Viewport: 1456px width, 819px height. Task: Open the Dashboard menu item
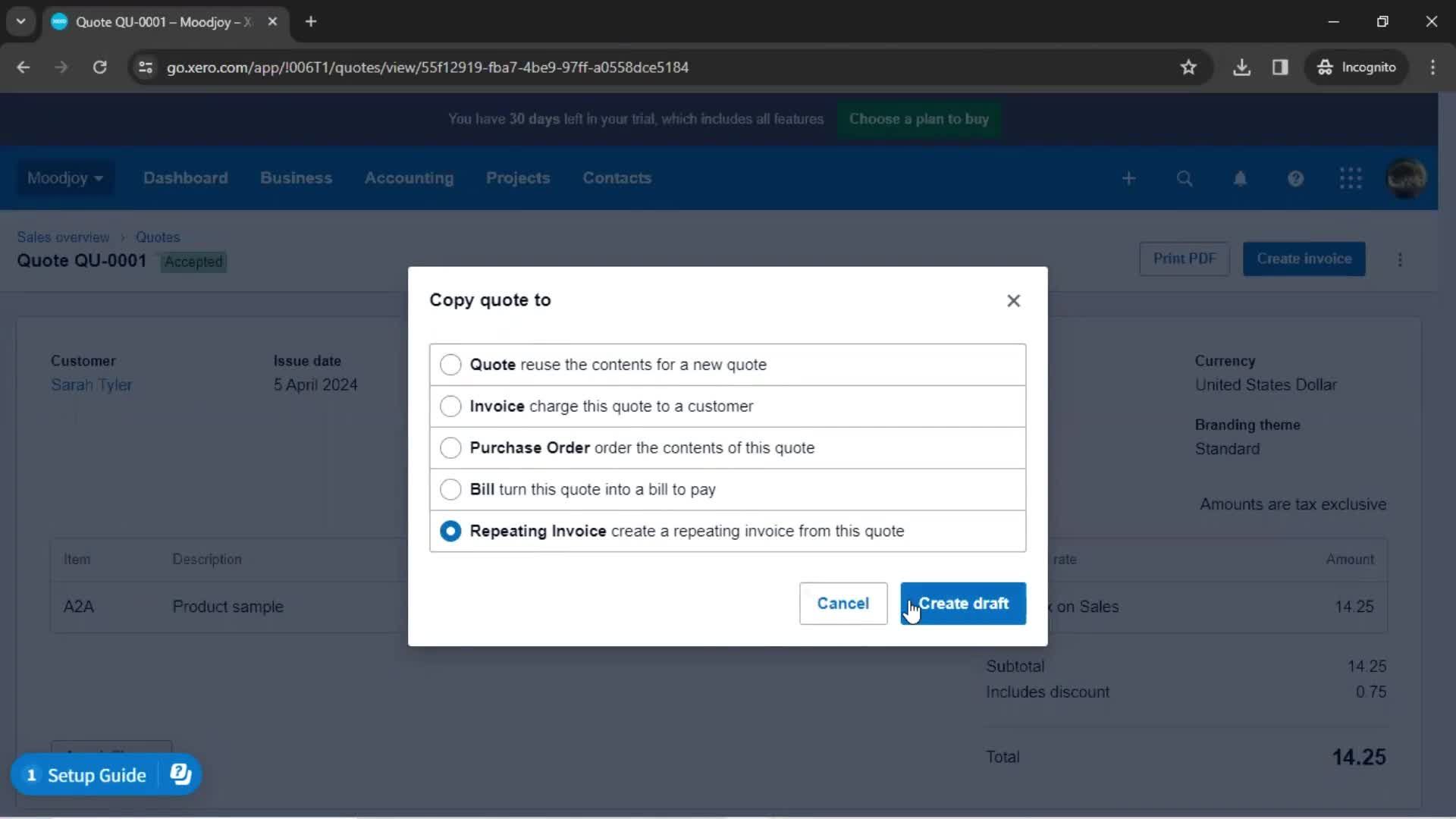185,178
